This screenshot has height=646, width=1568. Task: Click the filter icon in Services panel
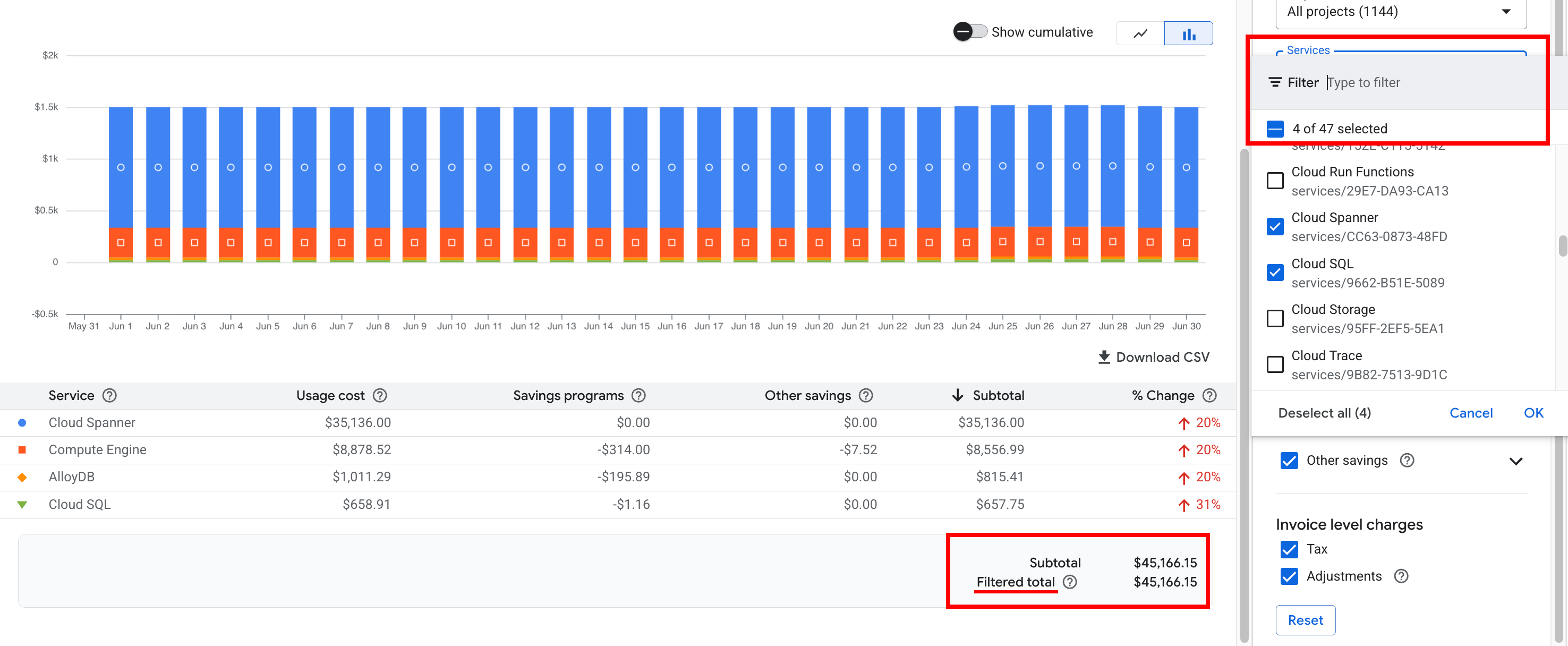[1276, 82]
